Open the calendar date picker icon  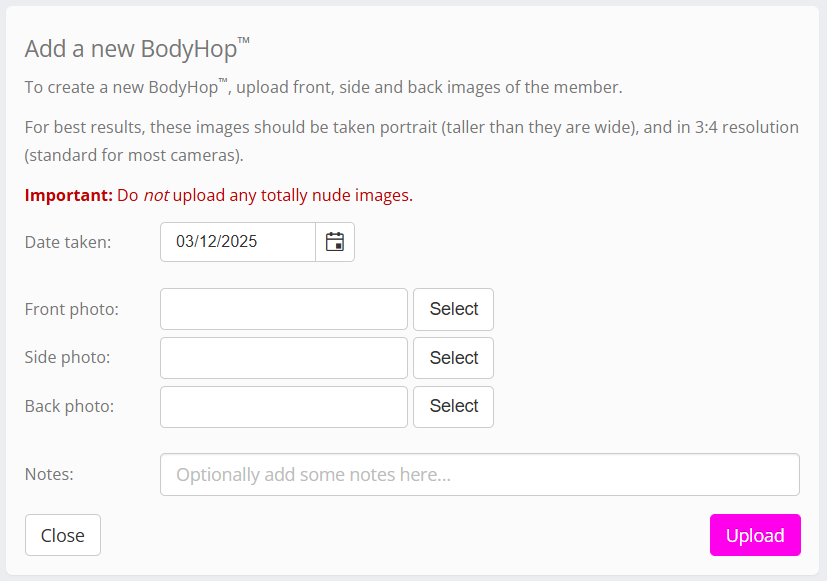point(335,242)
